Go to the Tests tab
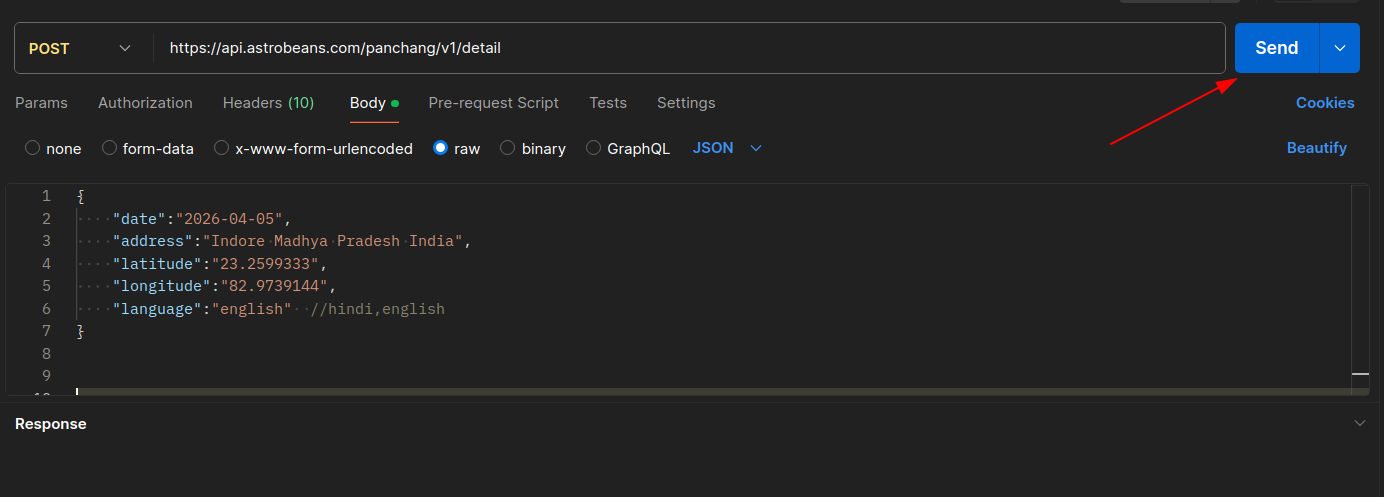This screenshot has height=497, width=1384. pos(608,103)
